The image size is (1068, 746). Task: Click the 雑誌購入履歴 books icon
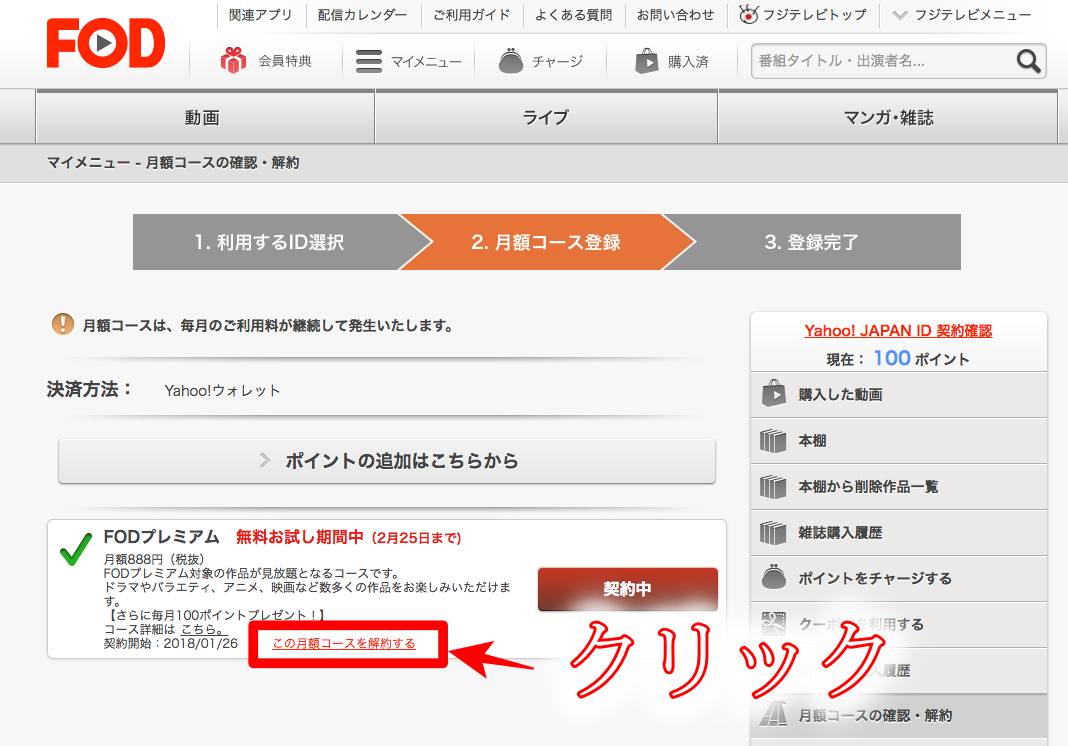point(773,532)
